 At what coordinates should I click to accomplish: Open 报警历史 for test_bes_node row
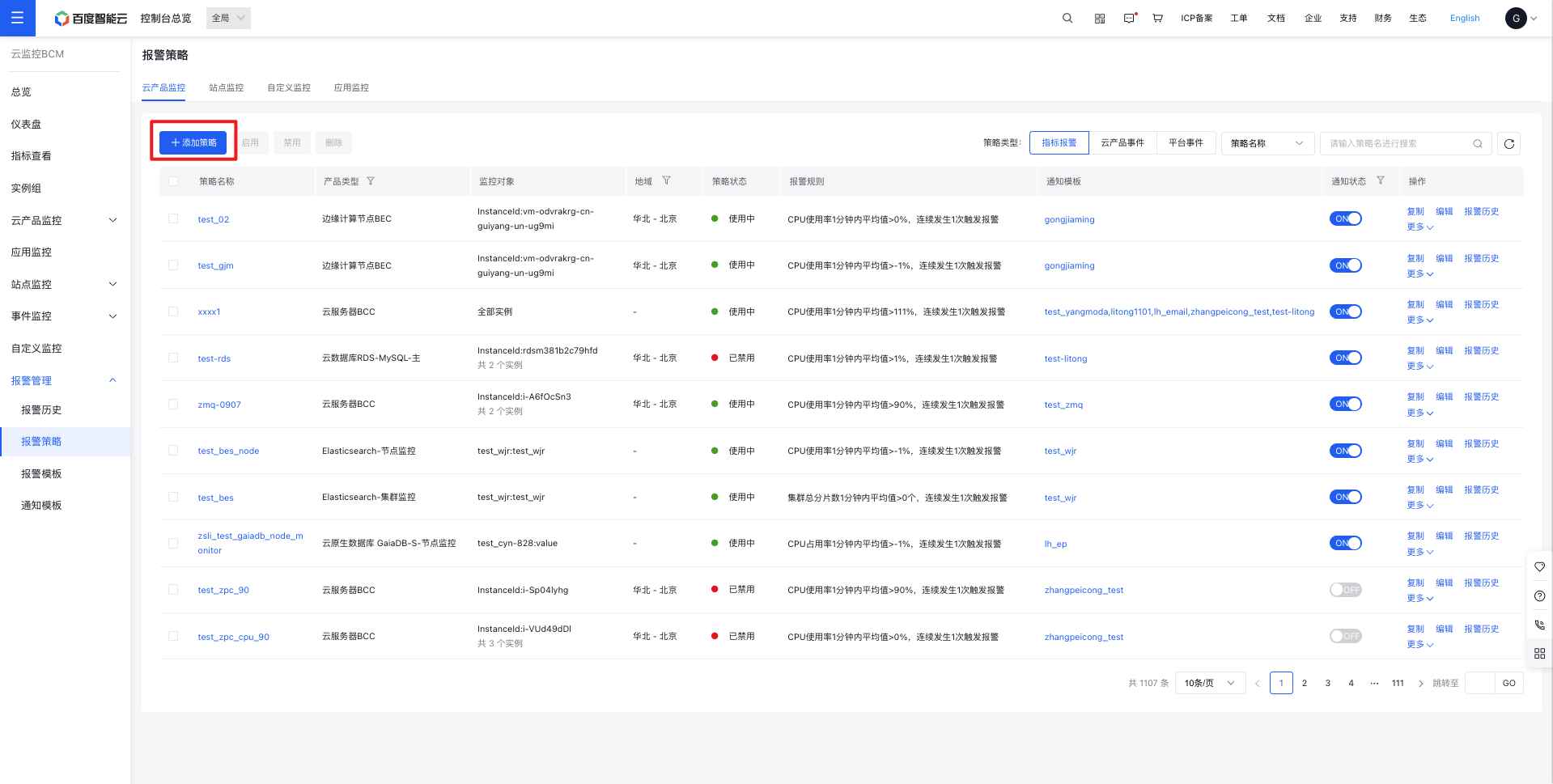click(x=1482, y=443)
